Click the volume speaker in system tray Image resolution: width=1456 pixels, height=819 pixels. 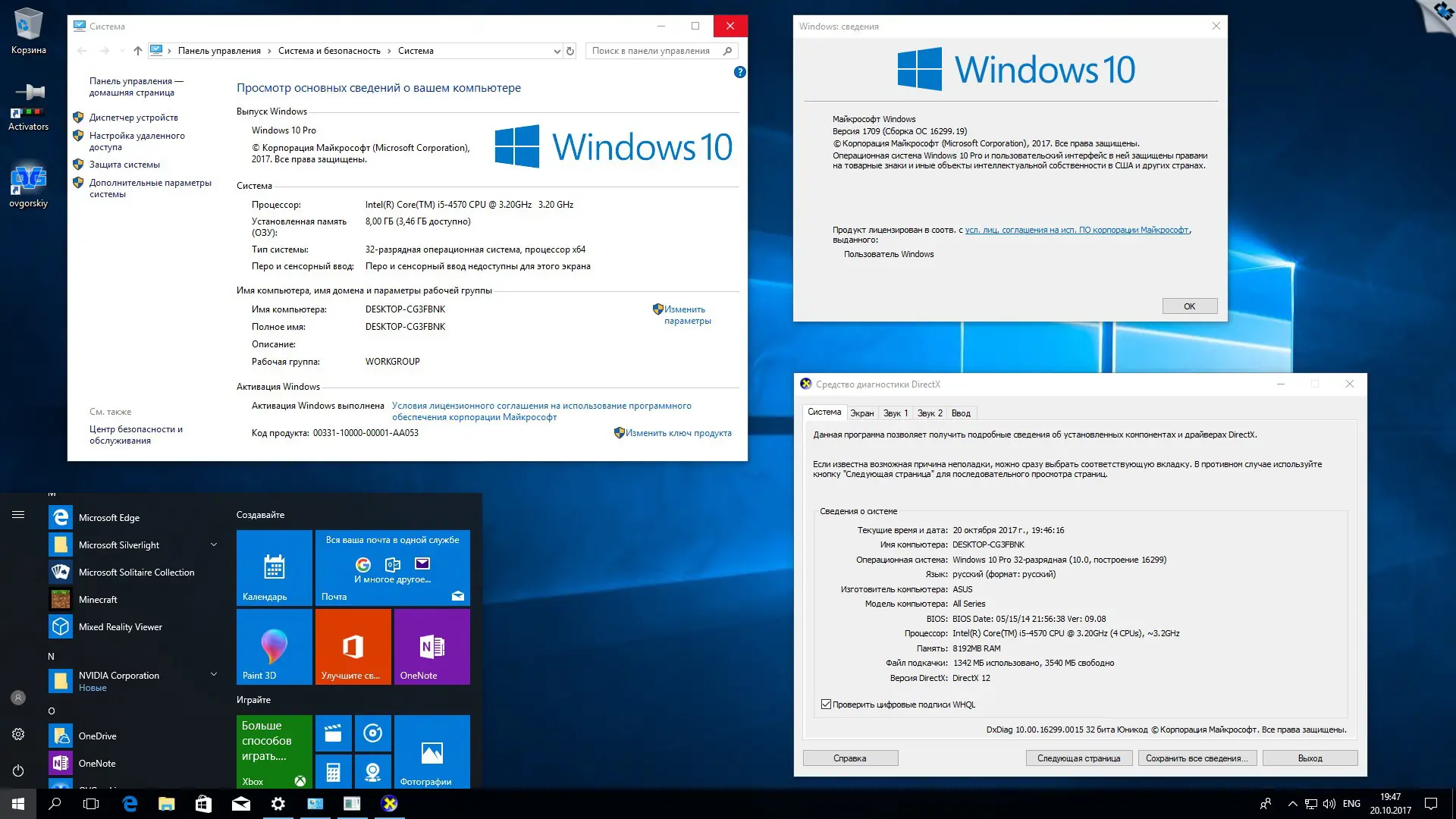[1329, 803]
